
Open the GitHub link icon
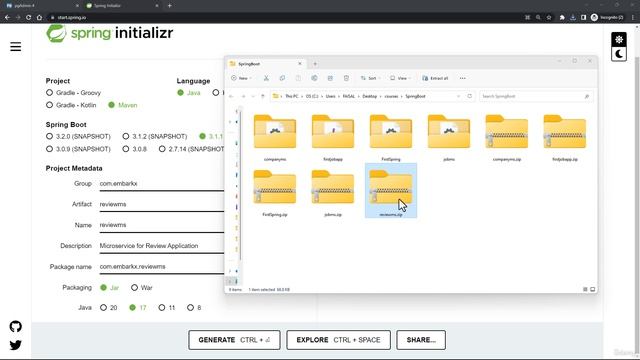pos(16,326)
